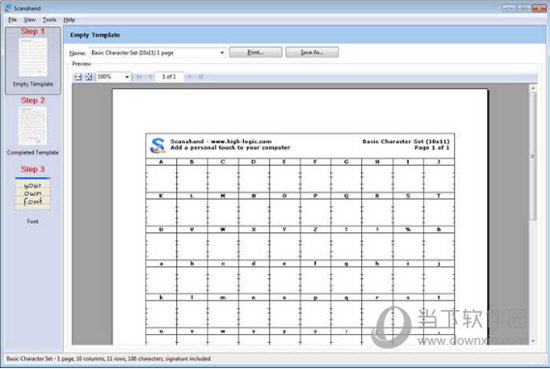Select Step 3 Font thumbnail
Image resolution: width=550 pixels, height=369 pixels.
click(x=33, y=195)
